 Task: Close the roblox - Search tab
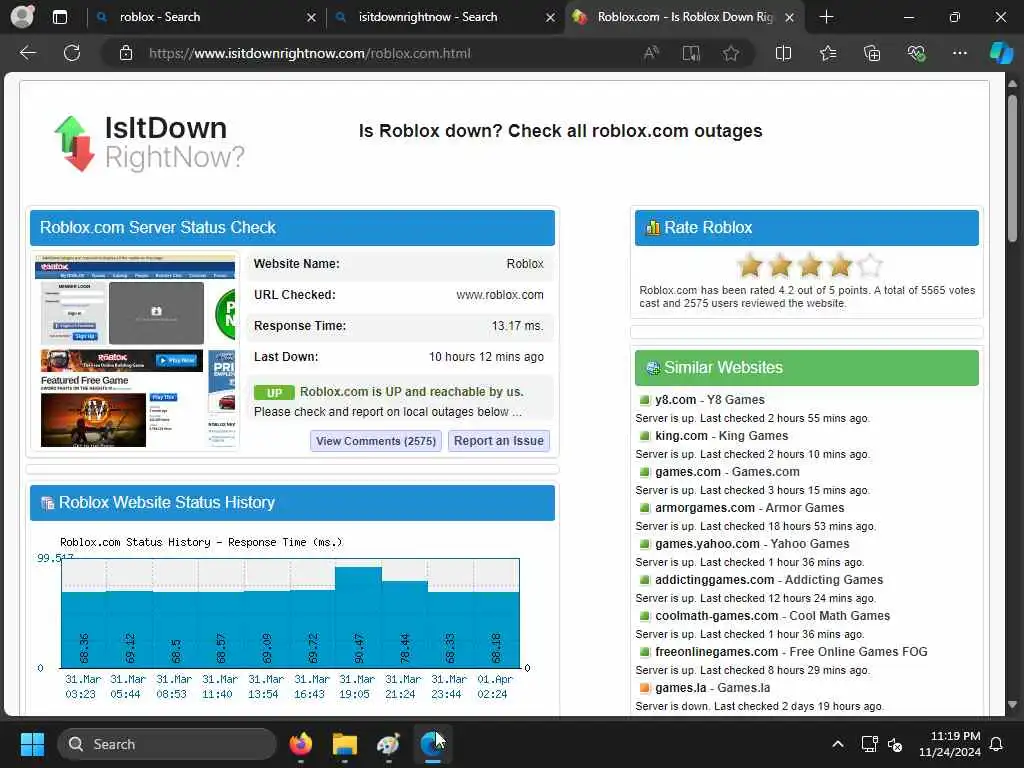coord(312,18)
